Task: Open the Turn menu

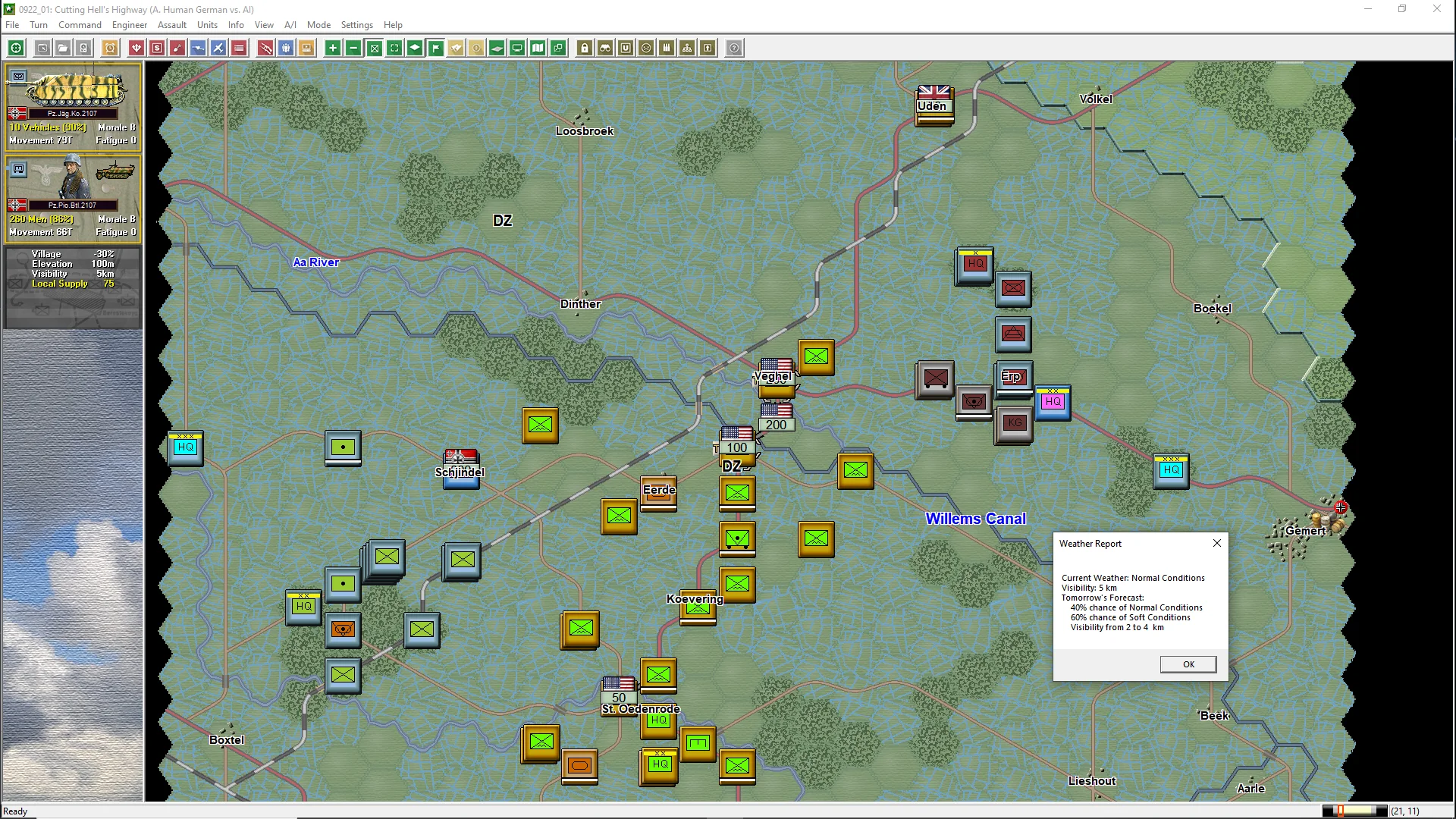Action: coord(39,25)
